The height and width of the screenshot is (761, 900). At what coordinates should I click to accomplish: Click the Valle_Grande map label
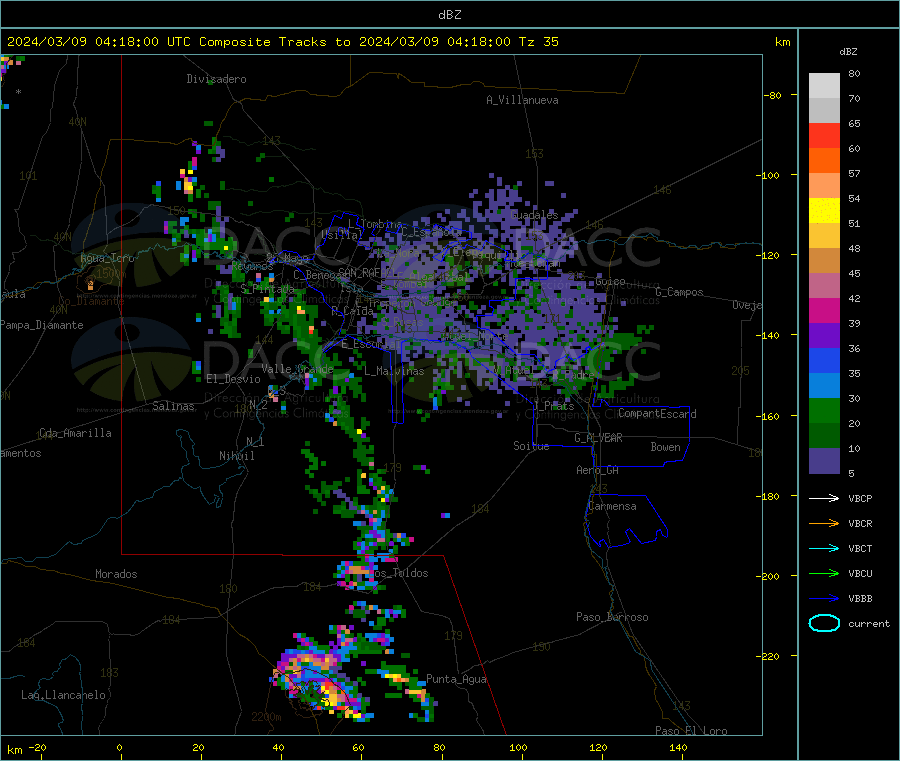(x=297, y=369)
